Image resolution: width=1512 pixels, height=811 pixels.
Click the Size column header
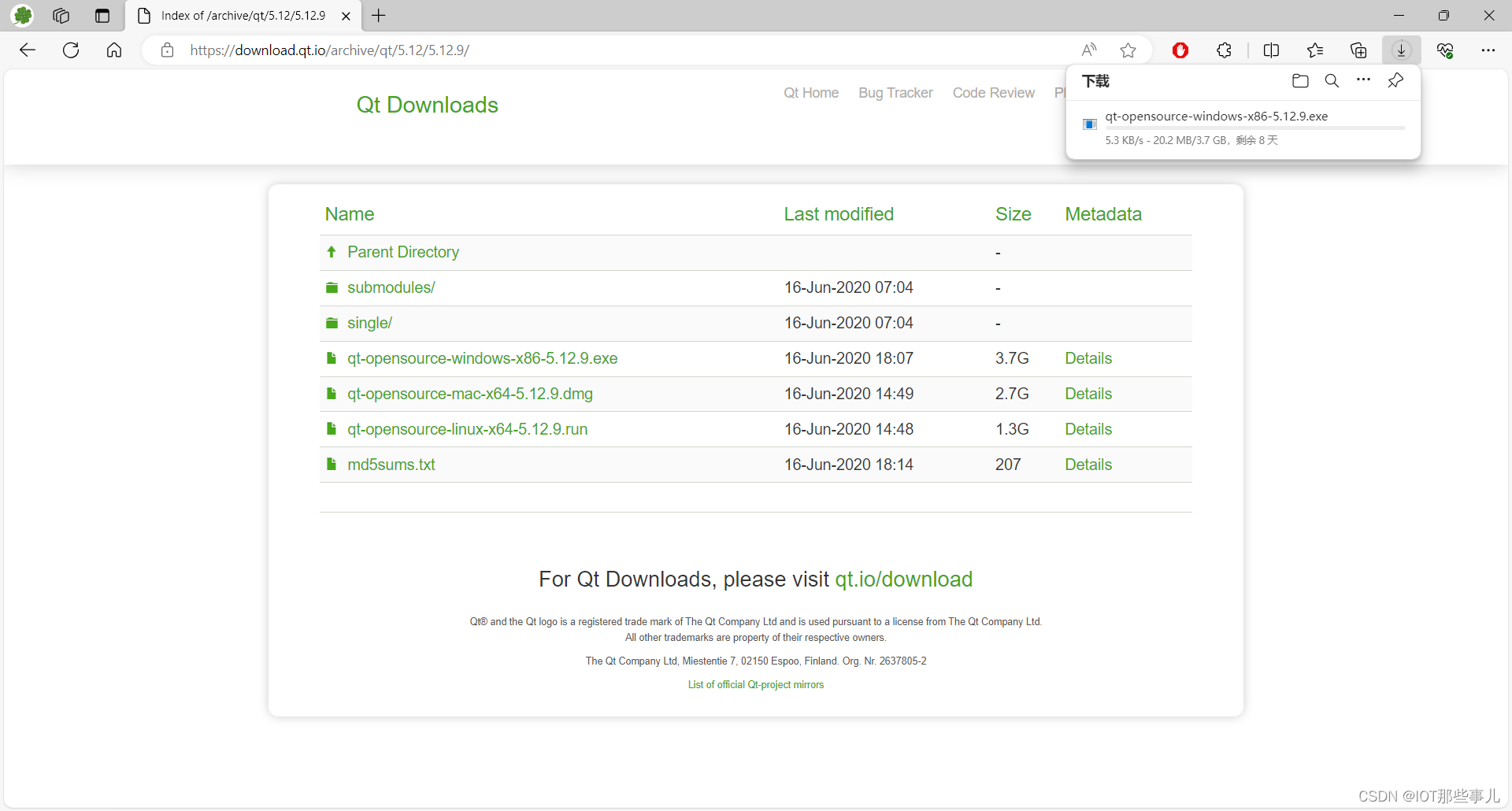pyautogui.click(x=1013, y=214)
